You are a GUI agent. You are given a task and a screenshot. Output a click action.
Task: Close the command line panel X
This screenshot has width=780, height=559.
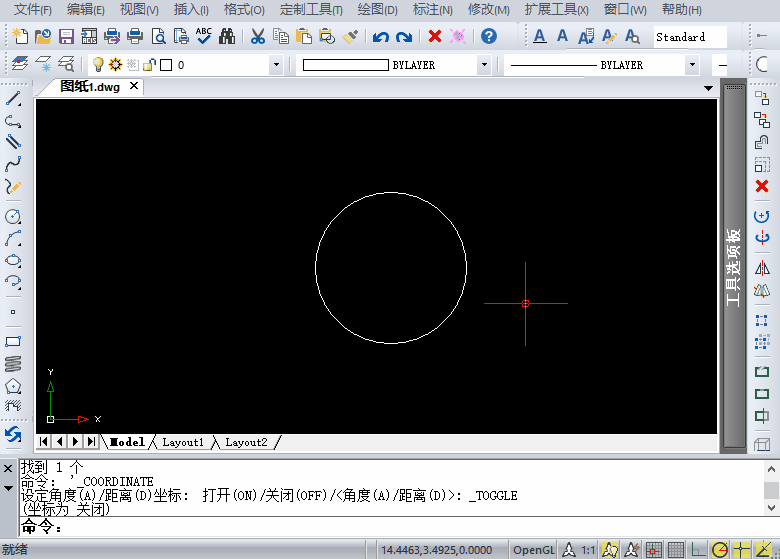tap(8, 468)
